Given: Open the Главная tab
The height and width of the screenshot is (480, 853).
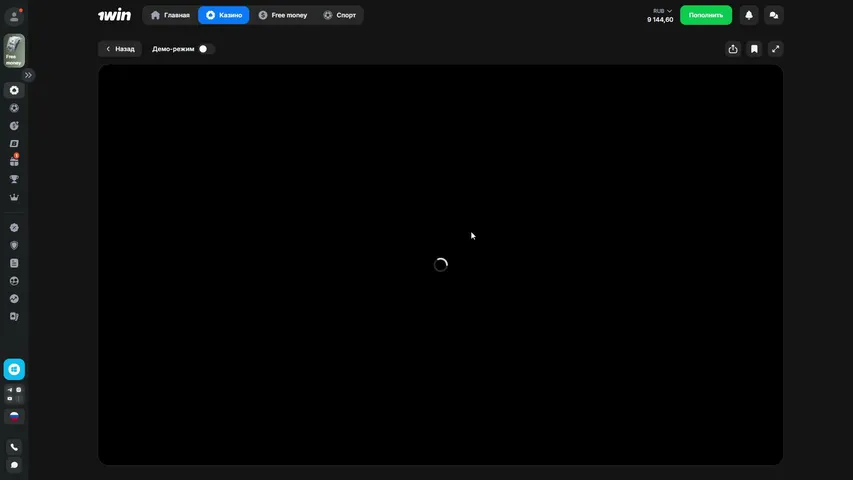Looking at the screenshot, I should pyautogui.click(x=170, y=15).
